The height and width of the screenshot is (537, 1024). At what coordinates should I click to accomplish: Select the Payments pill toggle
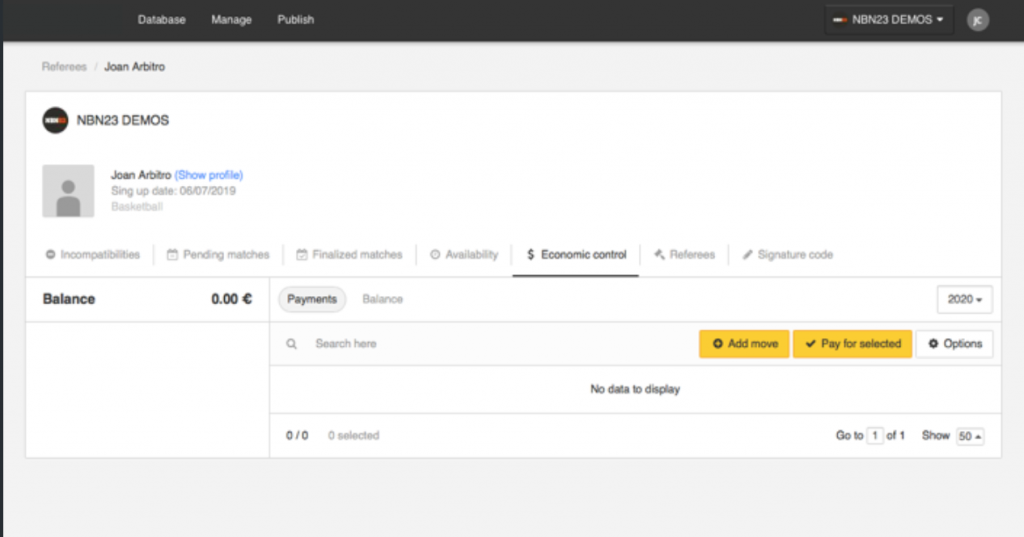(x=312, y=299)
